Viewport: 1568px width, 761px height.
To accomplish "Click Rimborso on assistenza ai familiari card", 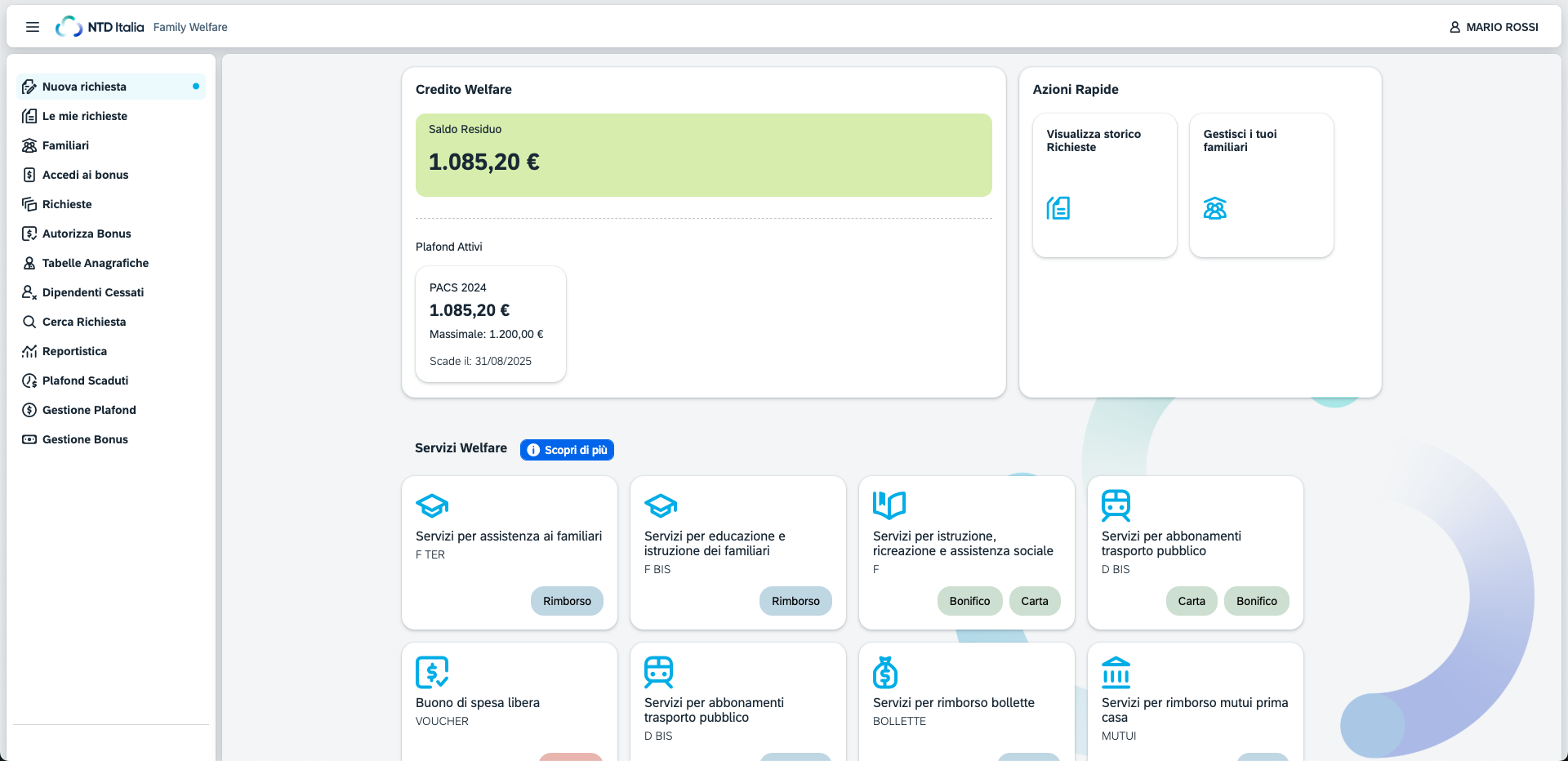I will 567,601.
